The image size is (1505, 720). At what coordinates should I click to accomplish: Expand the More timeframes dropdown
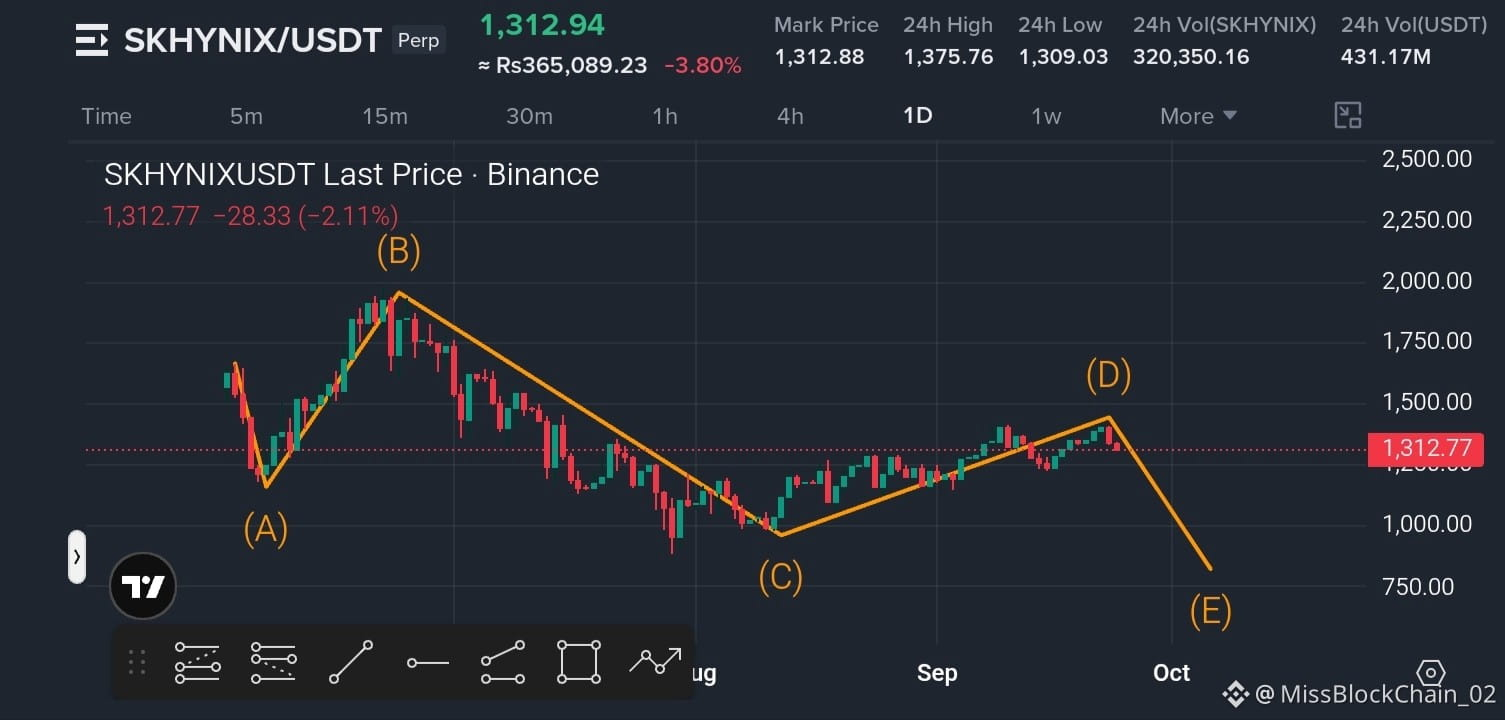pyautogui.click(x=1198, y=116)
